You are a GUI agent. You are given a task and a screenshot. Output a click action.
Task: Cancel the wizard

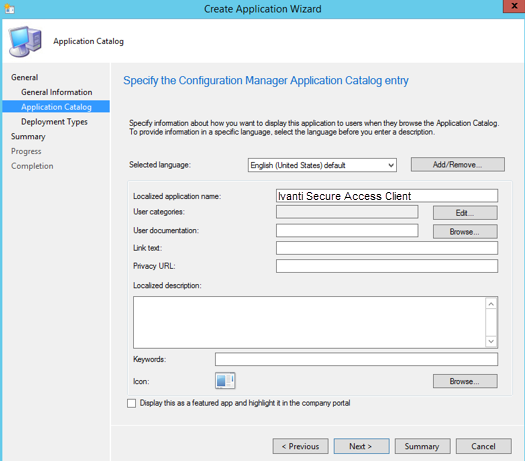point(483,446)
